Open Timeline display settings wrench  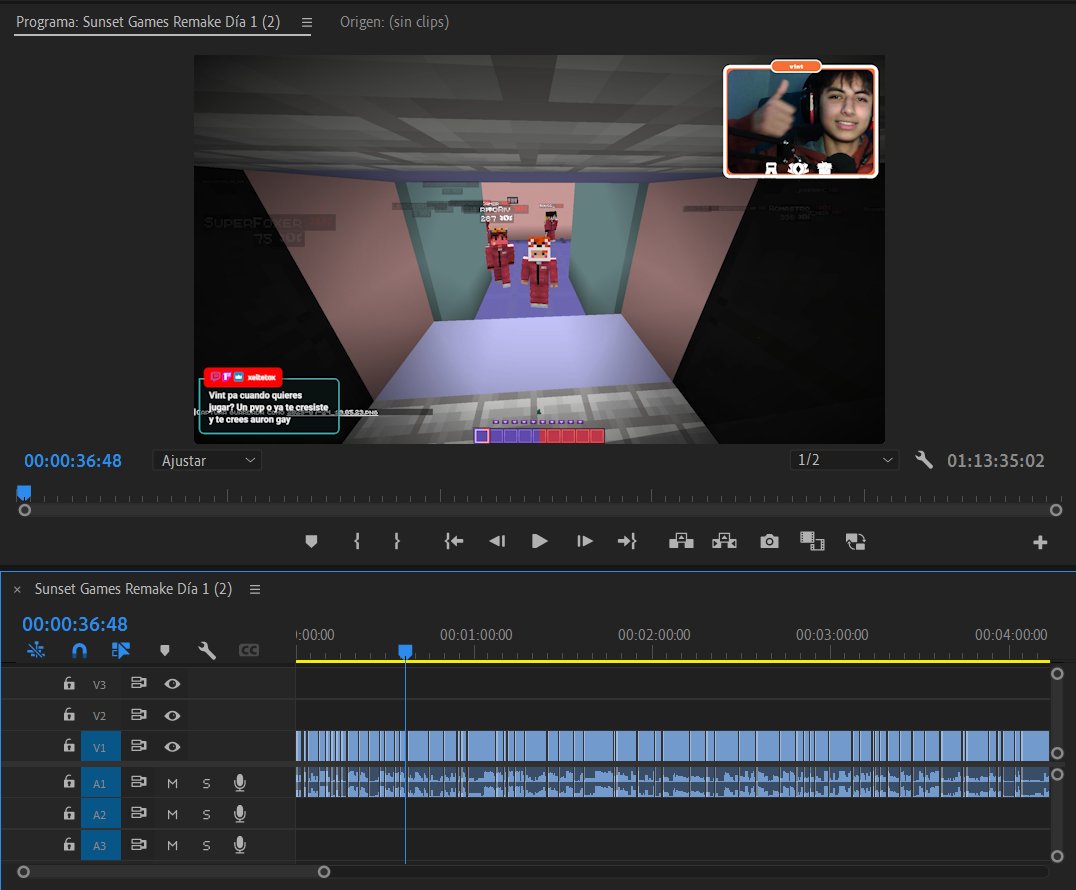click(207, 650)
